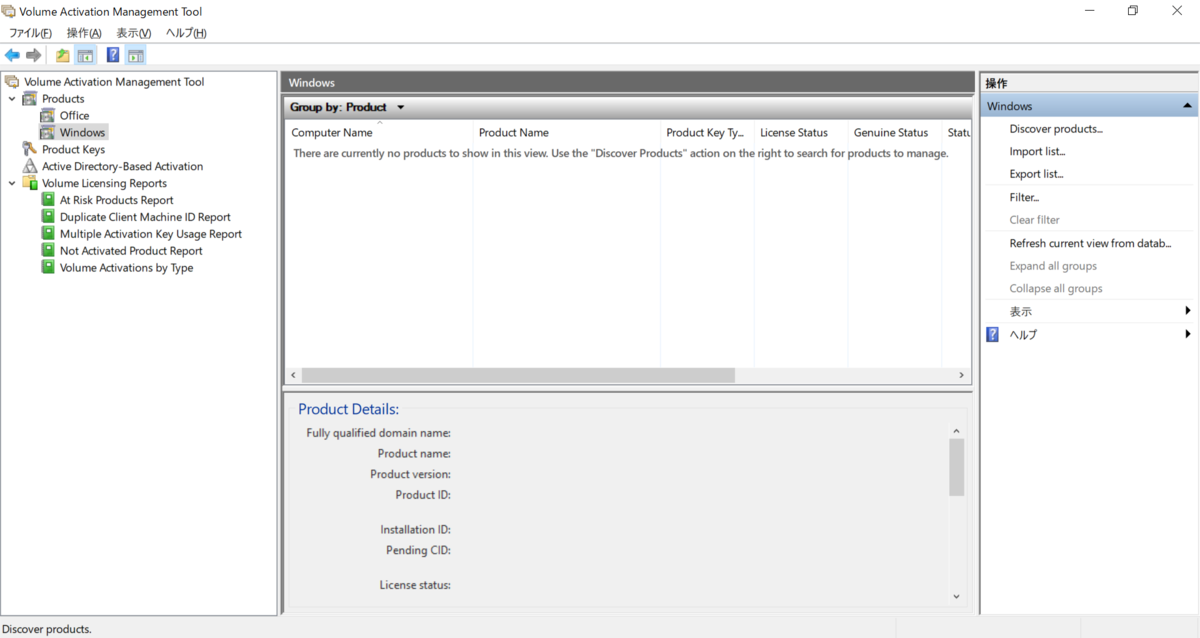Click the Up one level folder icon
This screenshot has width=1200, height=638.
(63, 55)
